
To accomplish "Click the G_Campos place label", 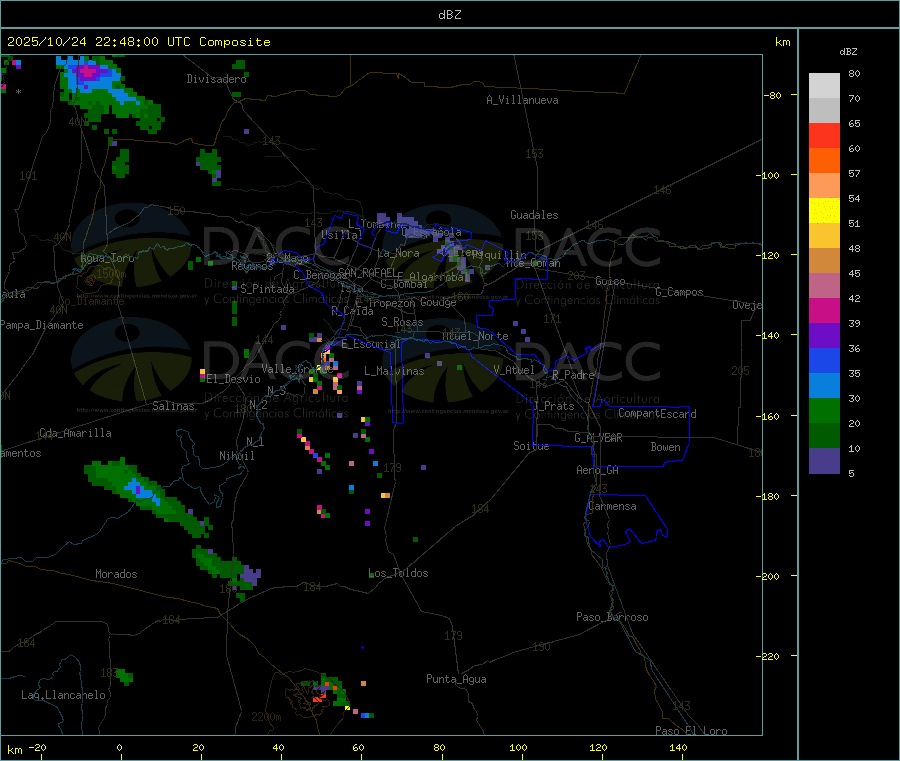I will (680, 292).
